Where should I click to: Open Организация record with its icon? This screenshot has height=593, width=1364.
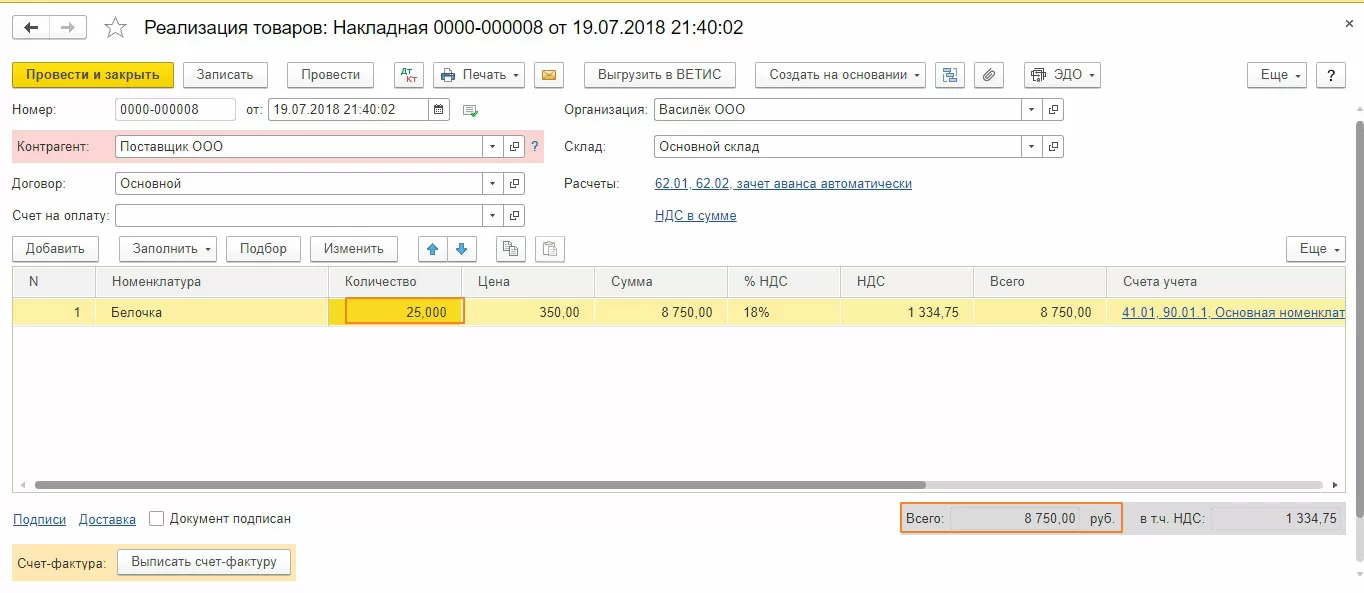coord(1053,109)
